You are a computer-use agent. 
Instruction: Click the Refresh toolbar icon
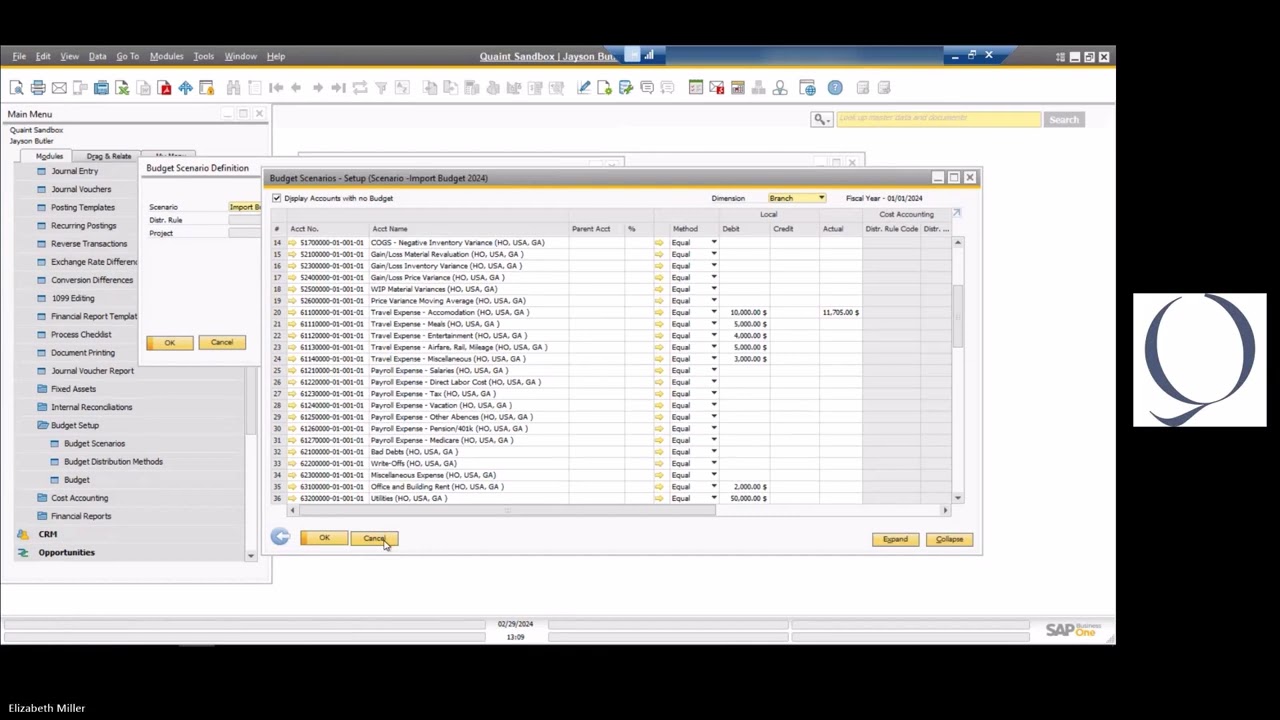coord(359,88)
